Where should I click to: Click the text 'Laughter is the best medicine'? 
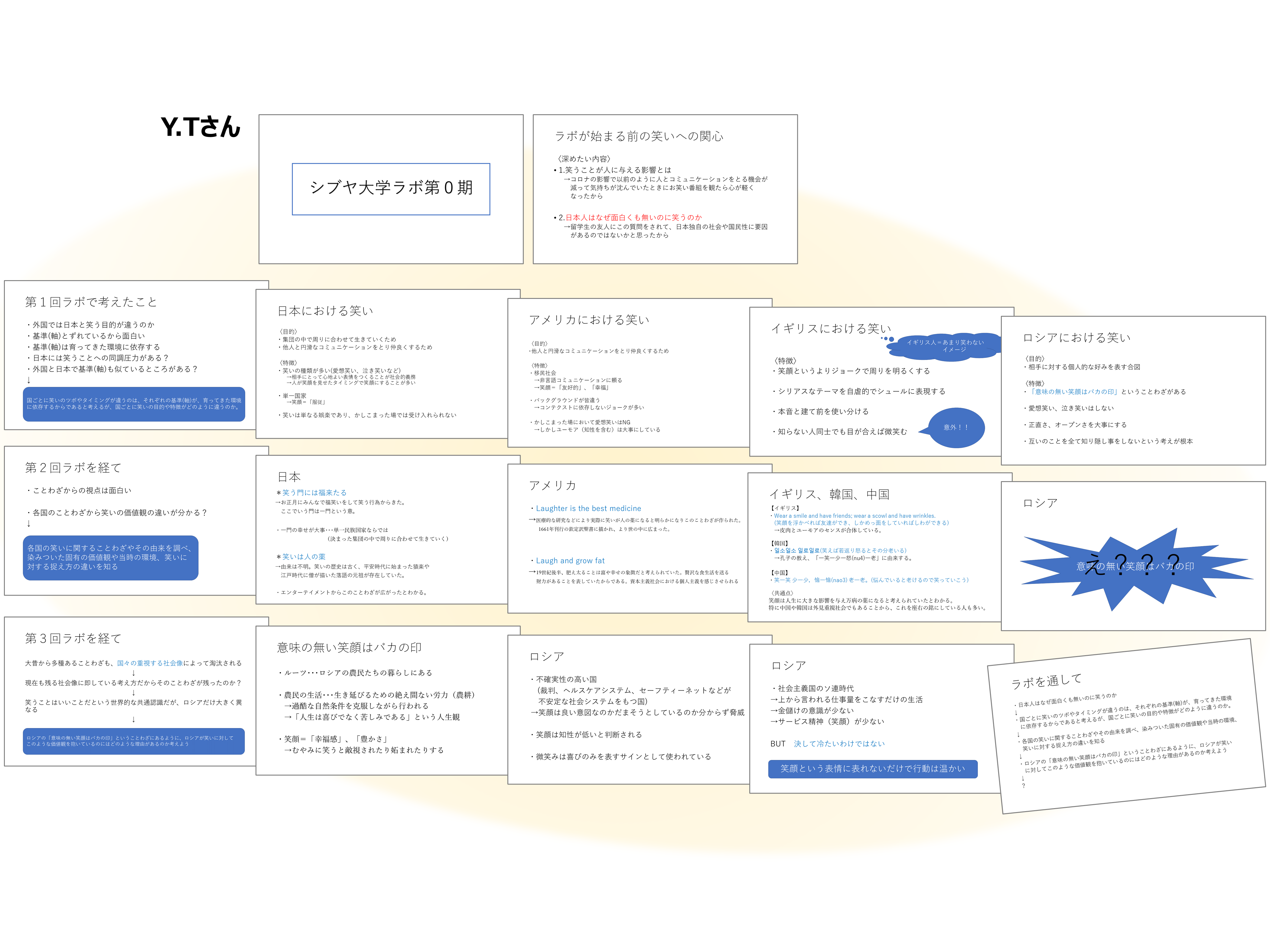(x=588, y=508)
